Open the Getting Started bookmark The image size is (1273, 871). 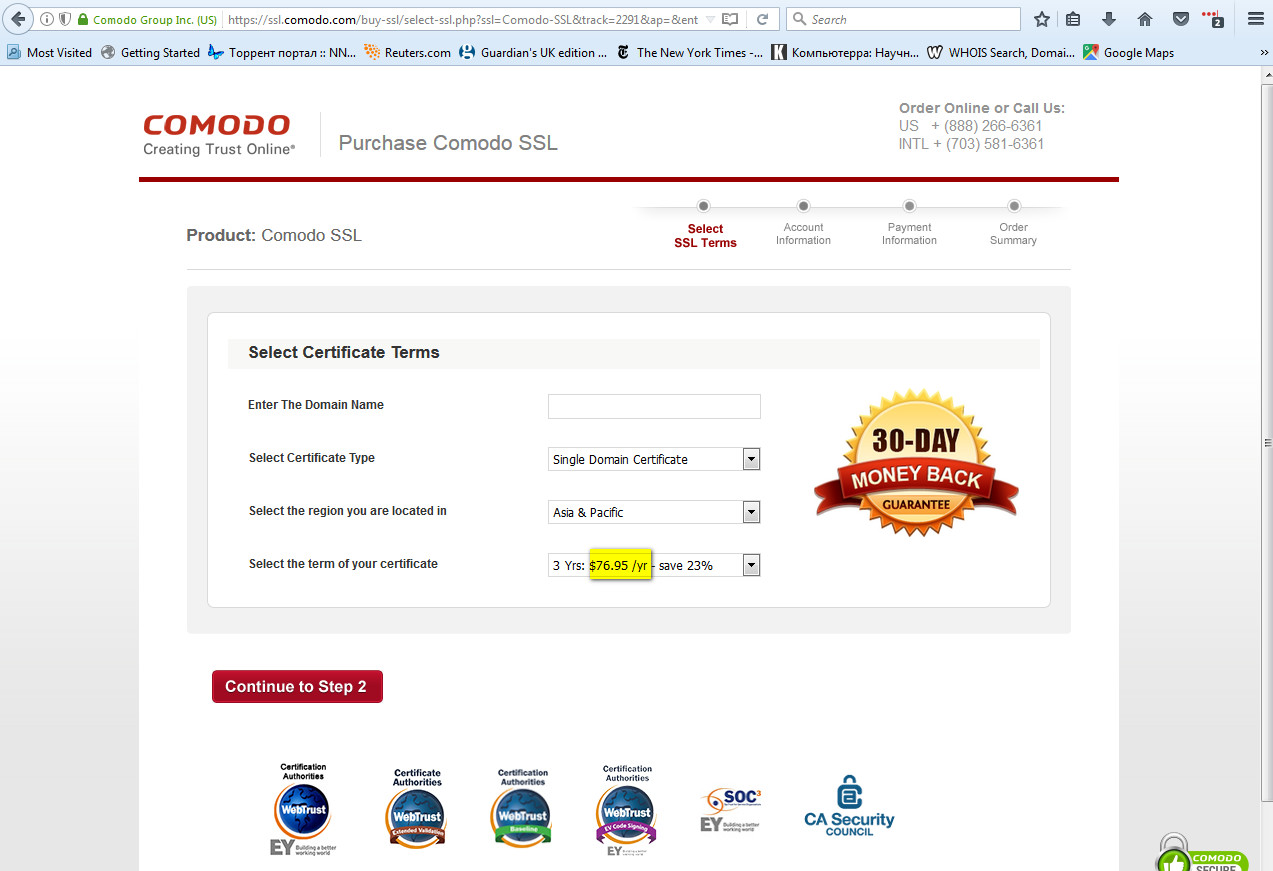(x=150, y=53)
